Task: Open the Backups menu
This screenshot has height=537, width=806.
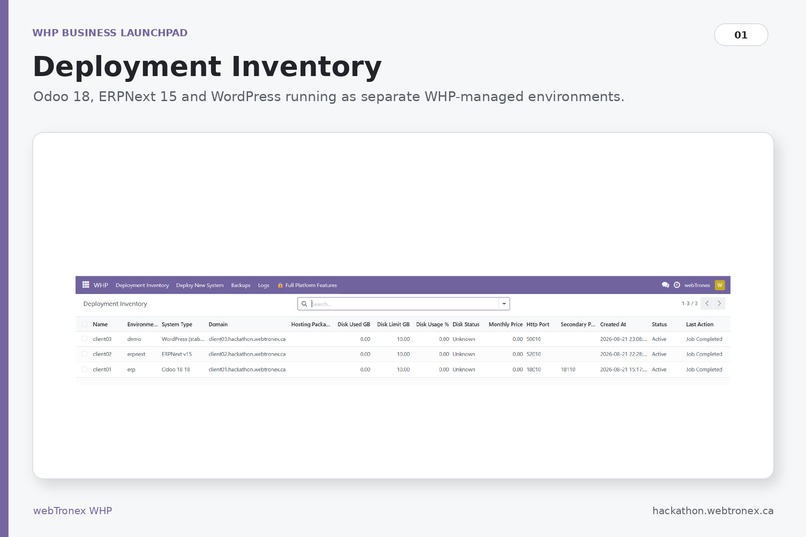Action: pos(241,285)
